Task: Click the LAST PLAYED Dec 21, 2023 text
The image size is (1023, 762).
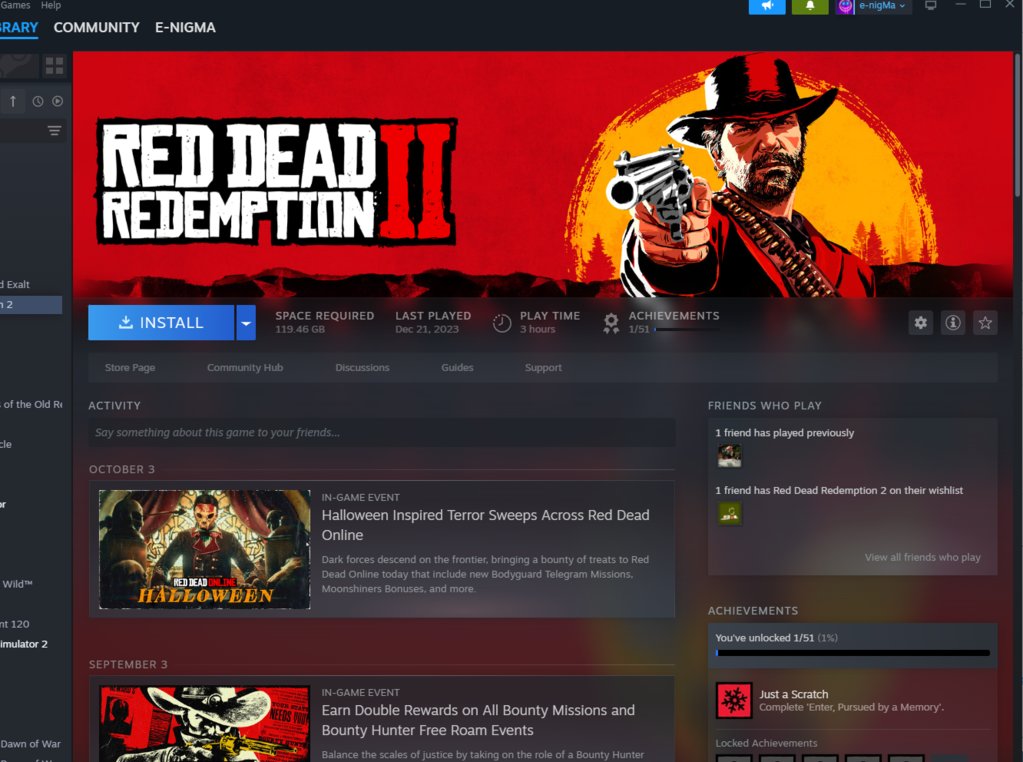Action: point(433,322)
